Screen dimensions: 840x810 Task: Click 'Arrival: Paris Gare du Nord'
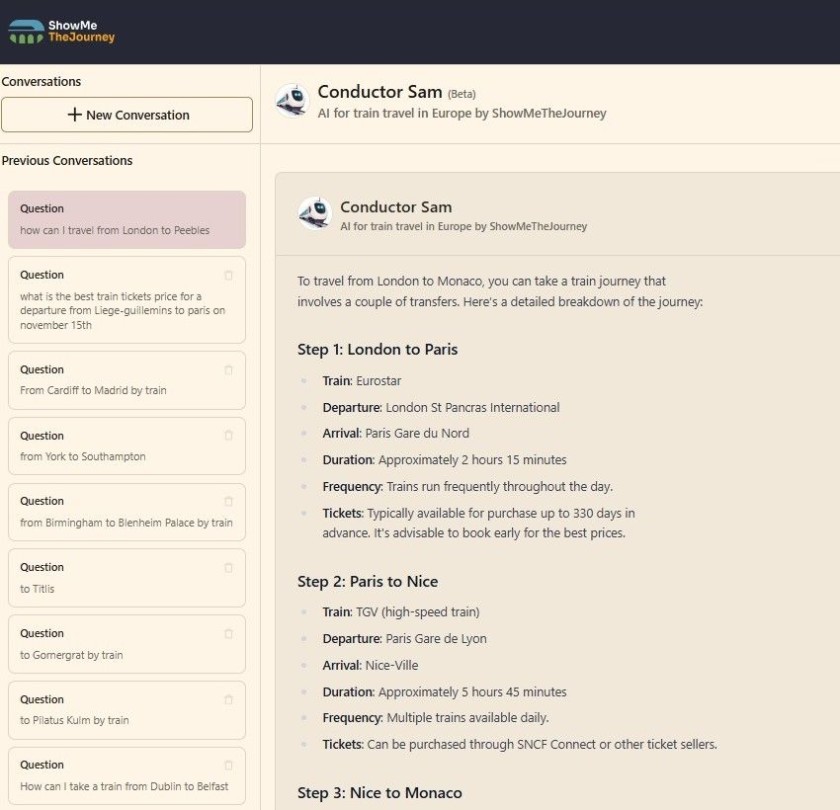[396, 433]
